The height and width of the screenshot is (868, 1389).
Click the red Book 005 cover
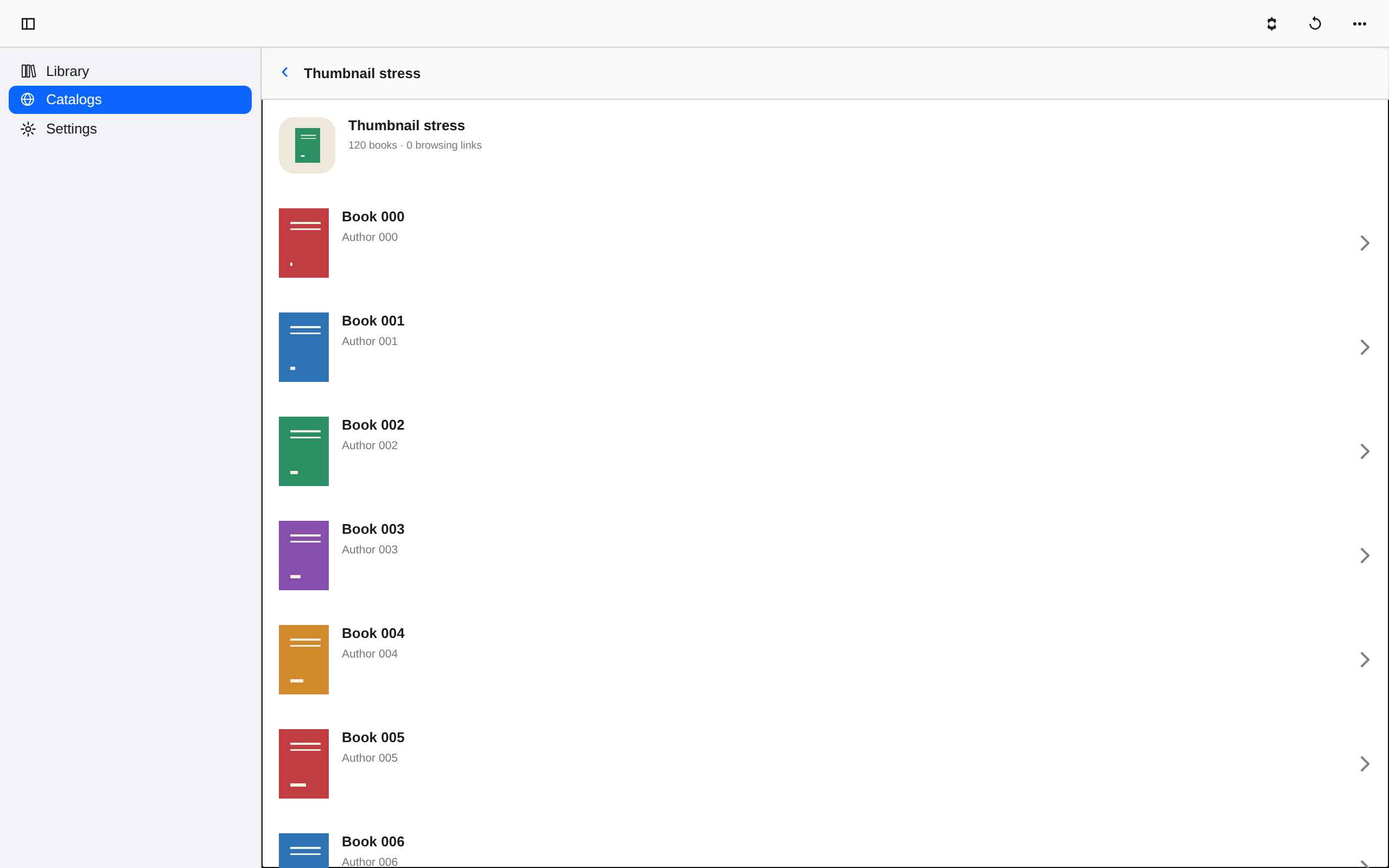(x=304, y=763)
